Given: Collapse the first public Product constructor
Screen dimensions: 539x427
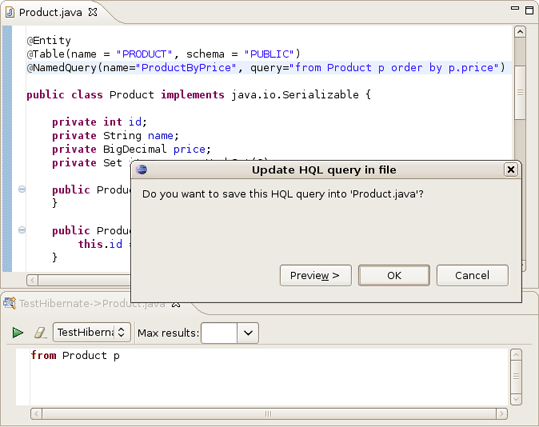Looking at the screenshot, I should [x=22, y=189].
